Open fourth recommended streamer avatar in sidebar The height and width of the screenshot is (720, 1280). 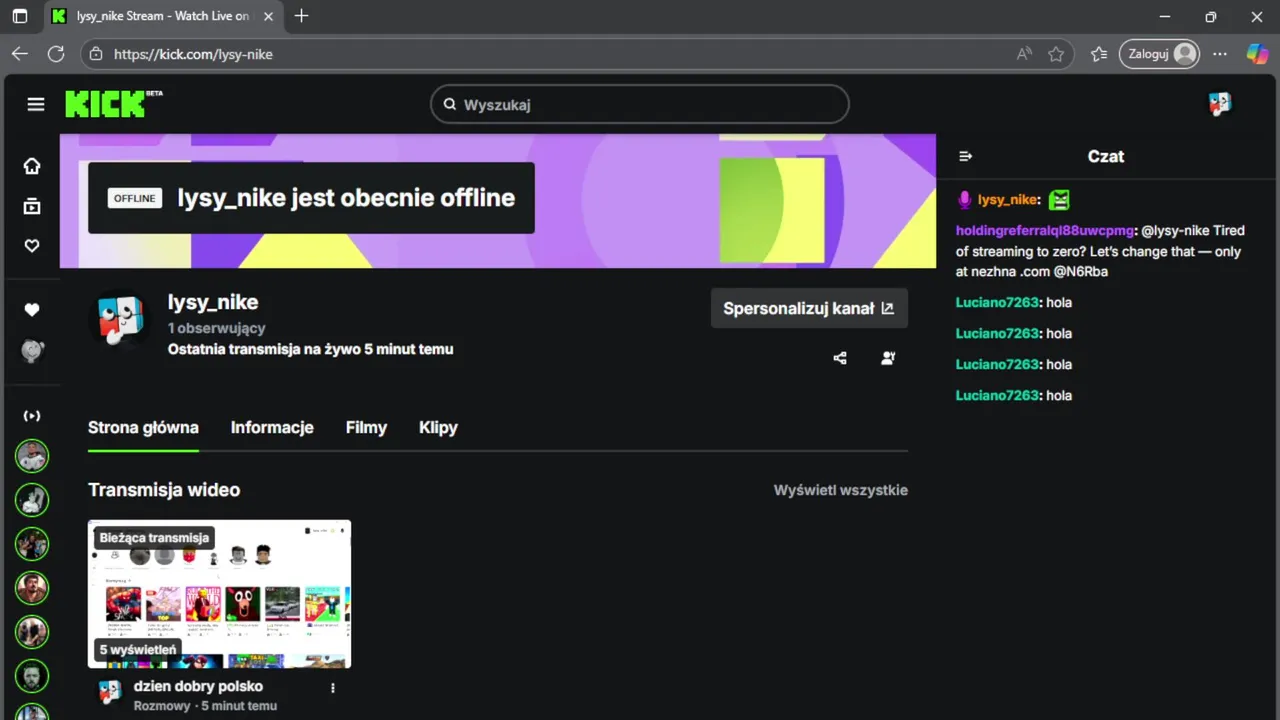coord(32,588)
